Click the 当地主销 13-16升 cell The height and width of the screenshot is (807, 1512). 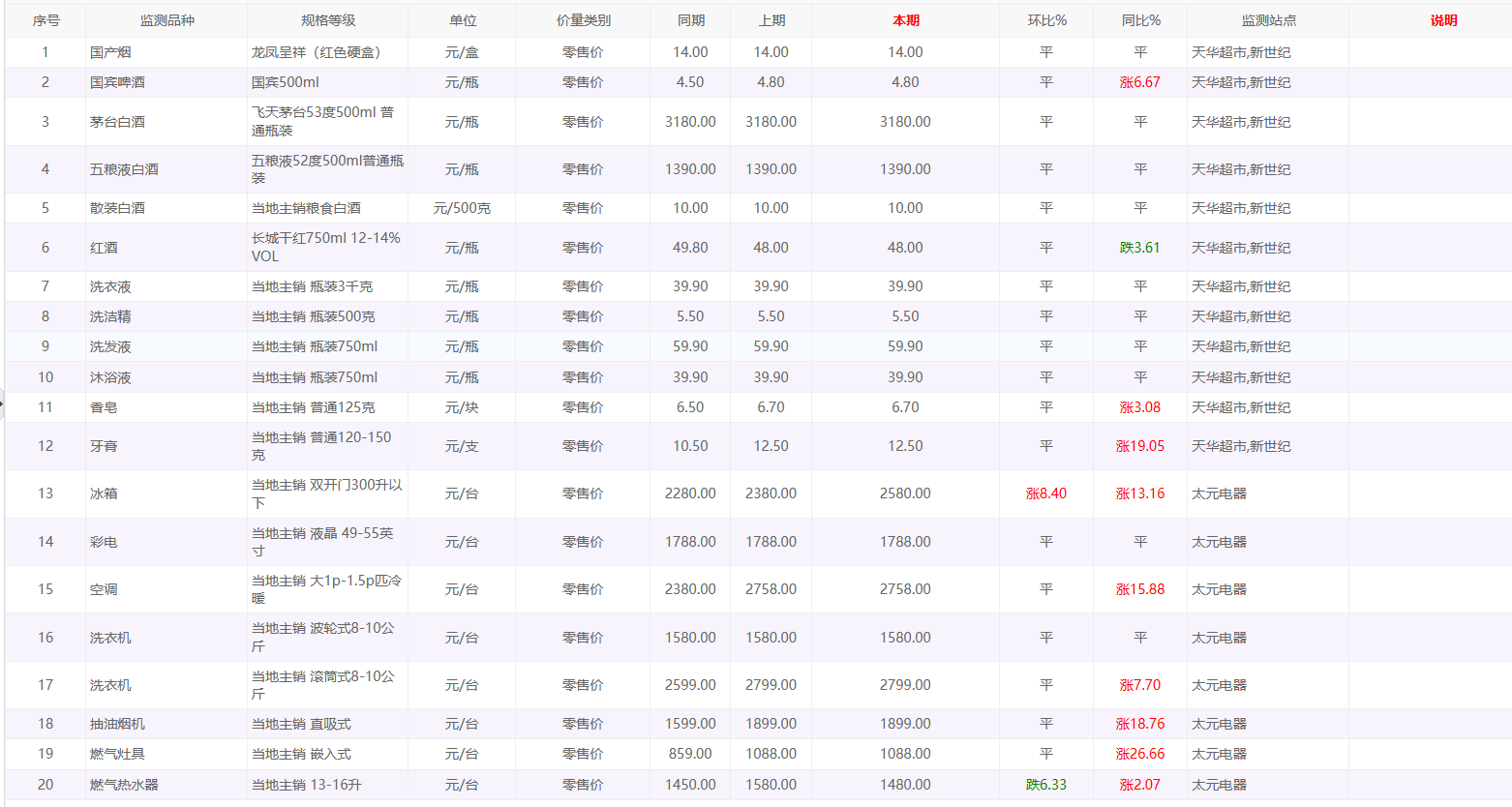point(327,785)
